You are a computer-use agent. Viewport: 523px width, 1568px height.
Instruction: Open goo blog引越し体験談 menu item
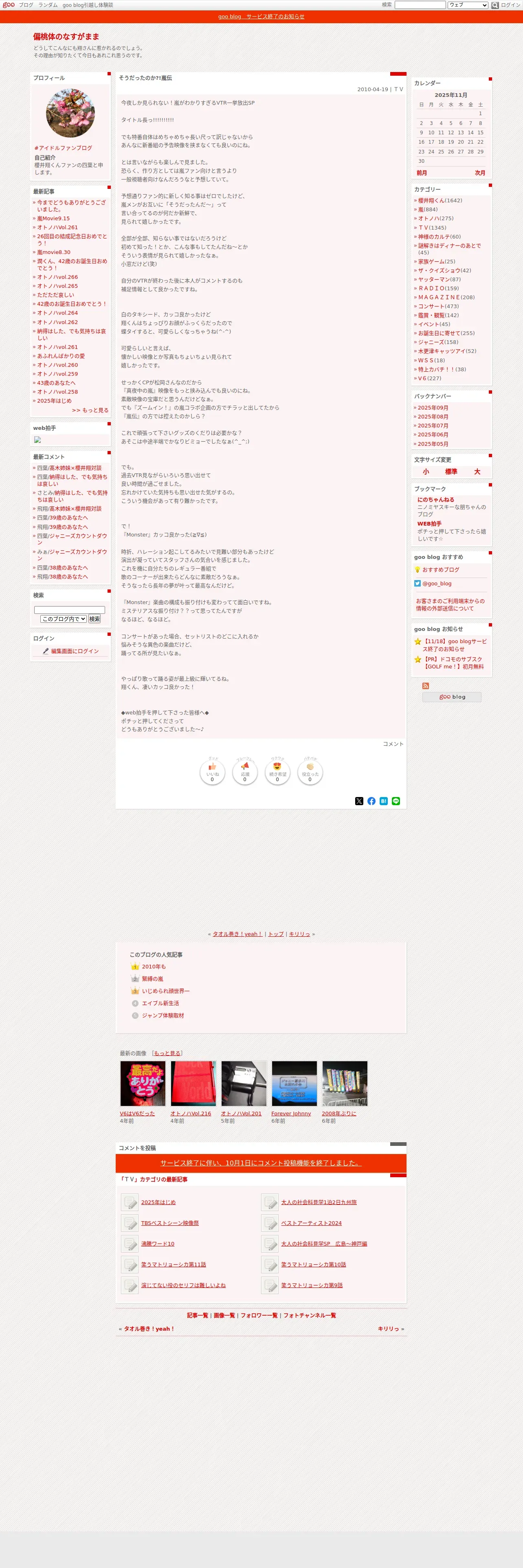coord(88,5)
